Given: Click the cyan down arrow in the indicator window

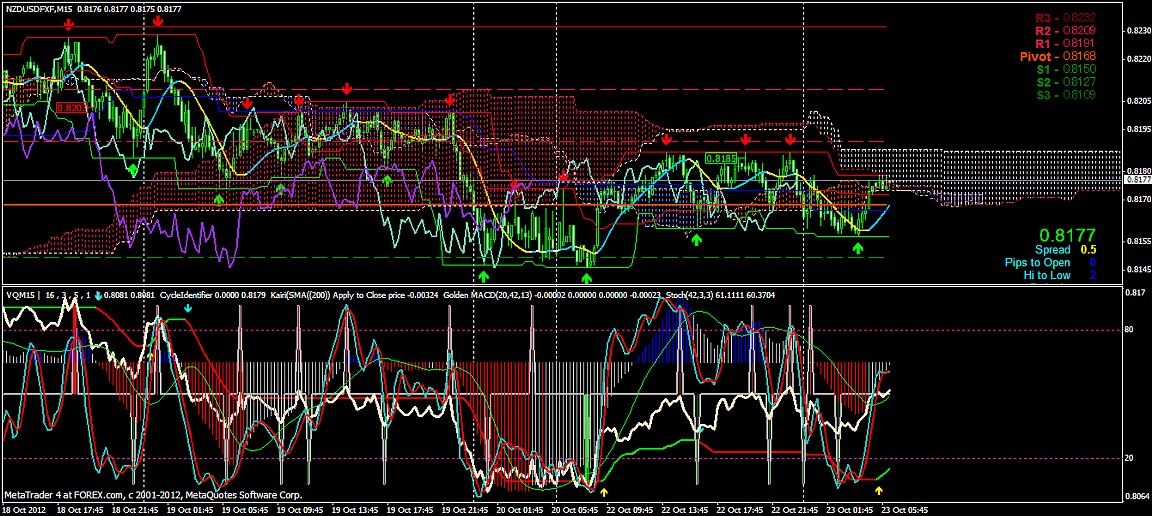Looking at the screenshot, I should (189, 309).
